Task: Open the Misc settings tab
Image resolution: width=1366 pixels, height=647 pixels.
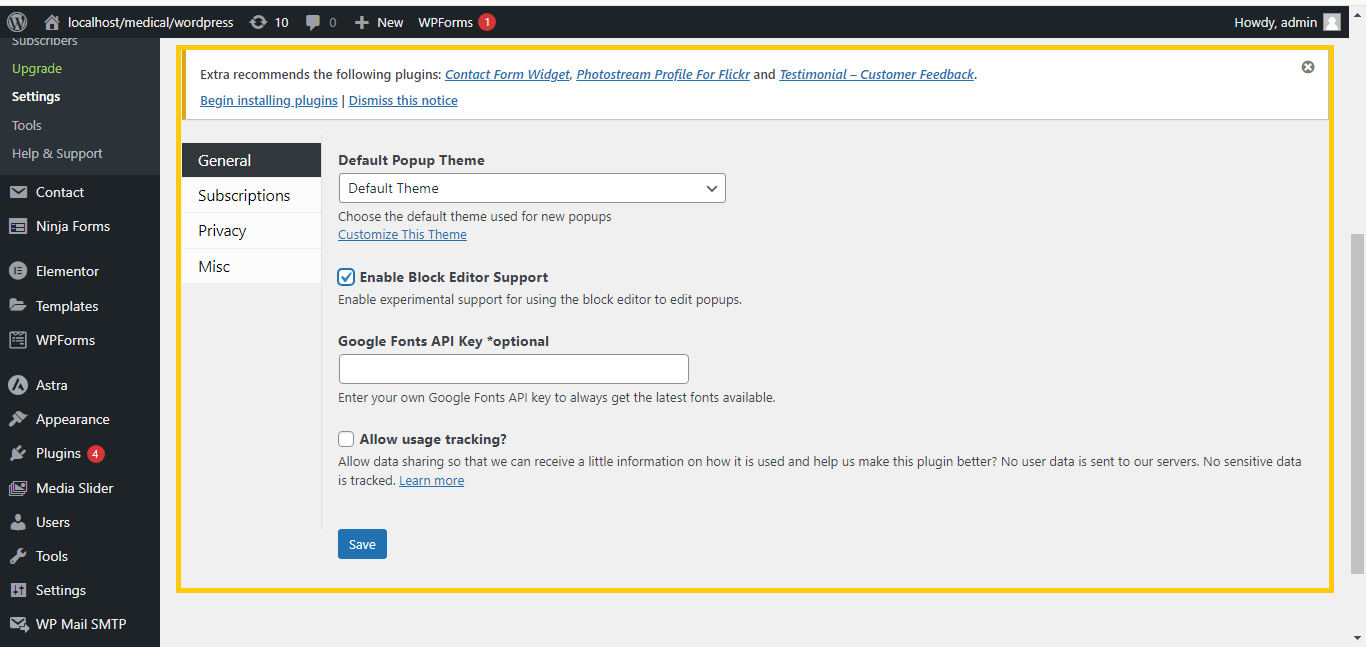Action: click(214, 266)
